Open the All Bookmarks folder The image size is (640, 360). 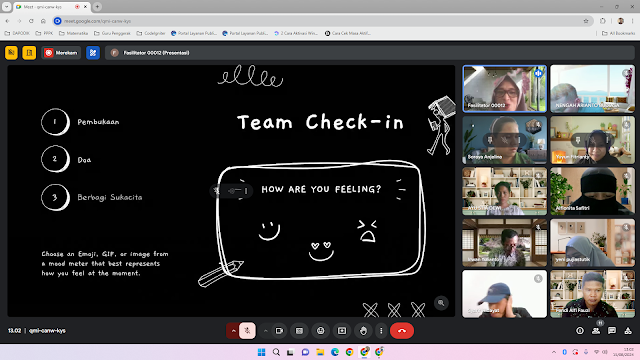pyautogui.click(x=618, y=33)
